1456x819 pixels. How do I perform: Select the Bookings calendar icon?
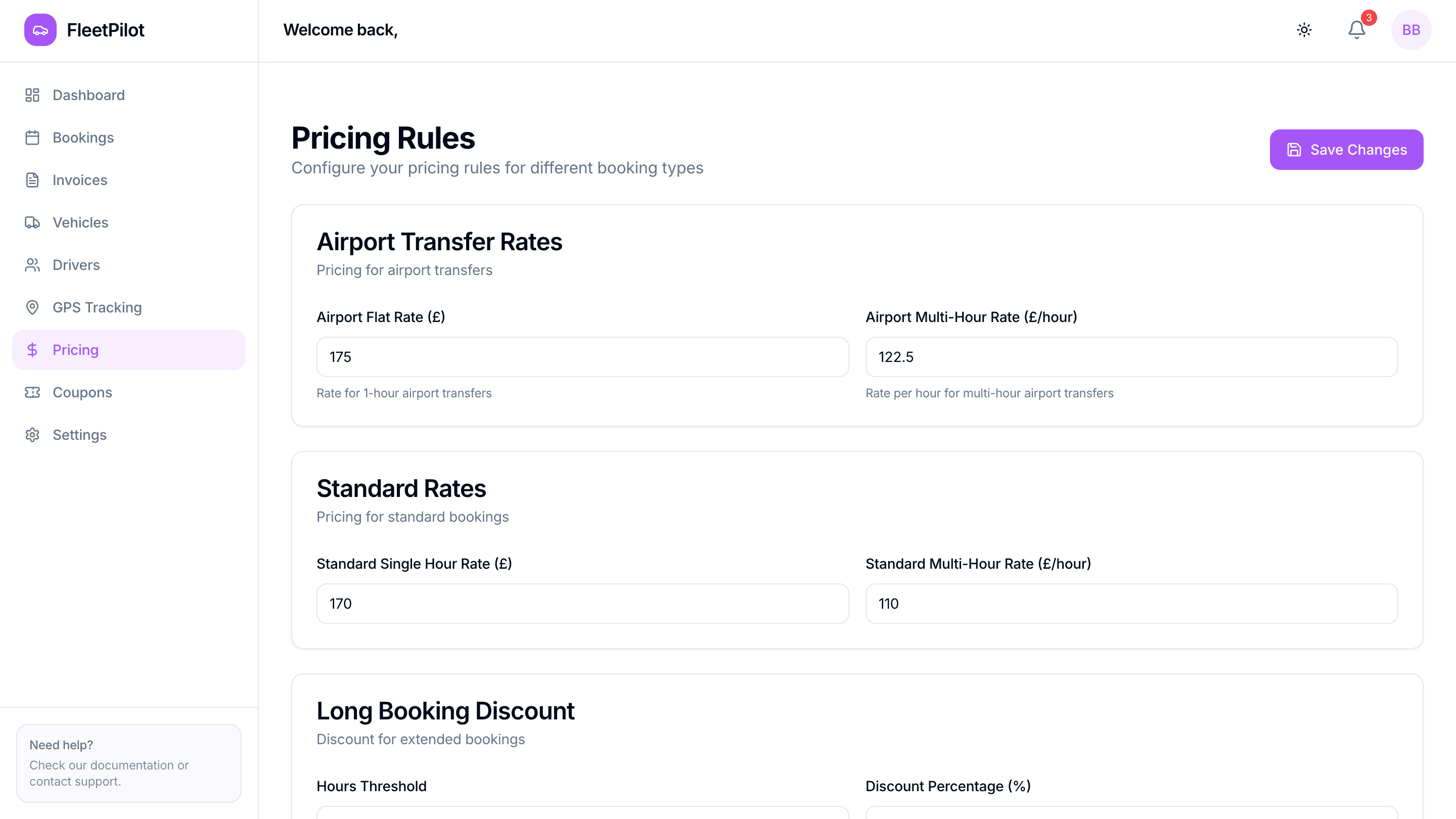[32, 138]
